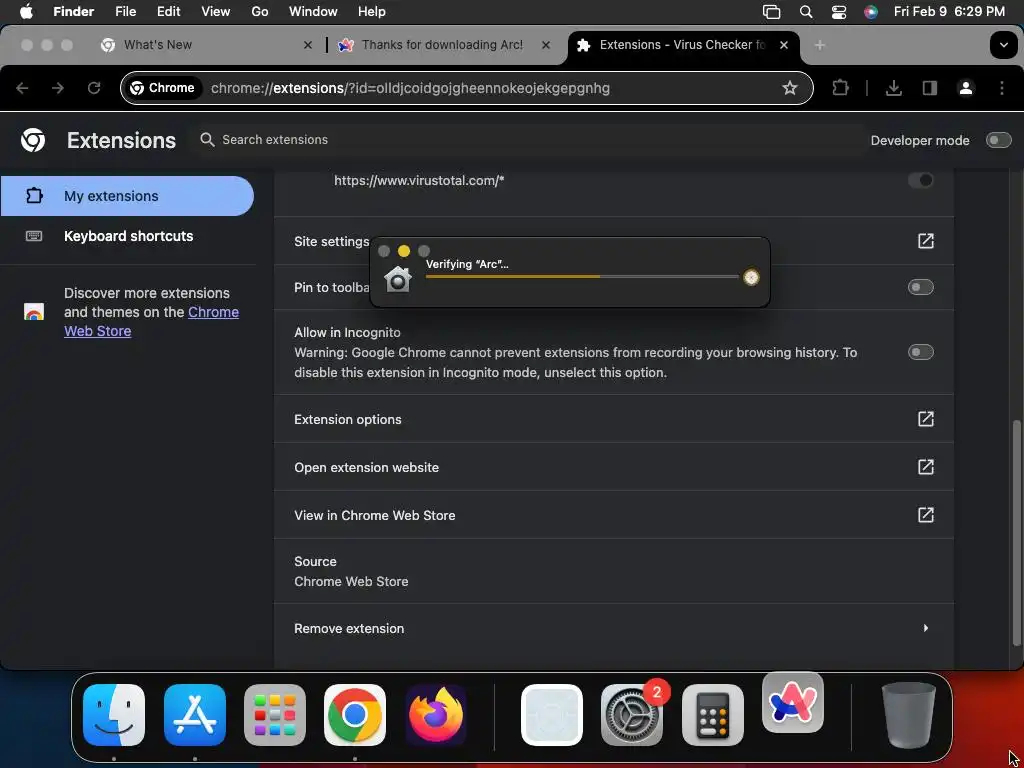The height and width of the screenshot is (768, 1024).
Task: Click the Chrome site info chip
Action: [x=162, y=88]
